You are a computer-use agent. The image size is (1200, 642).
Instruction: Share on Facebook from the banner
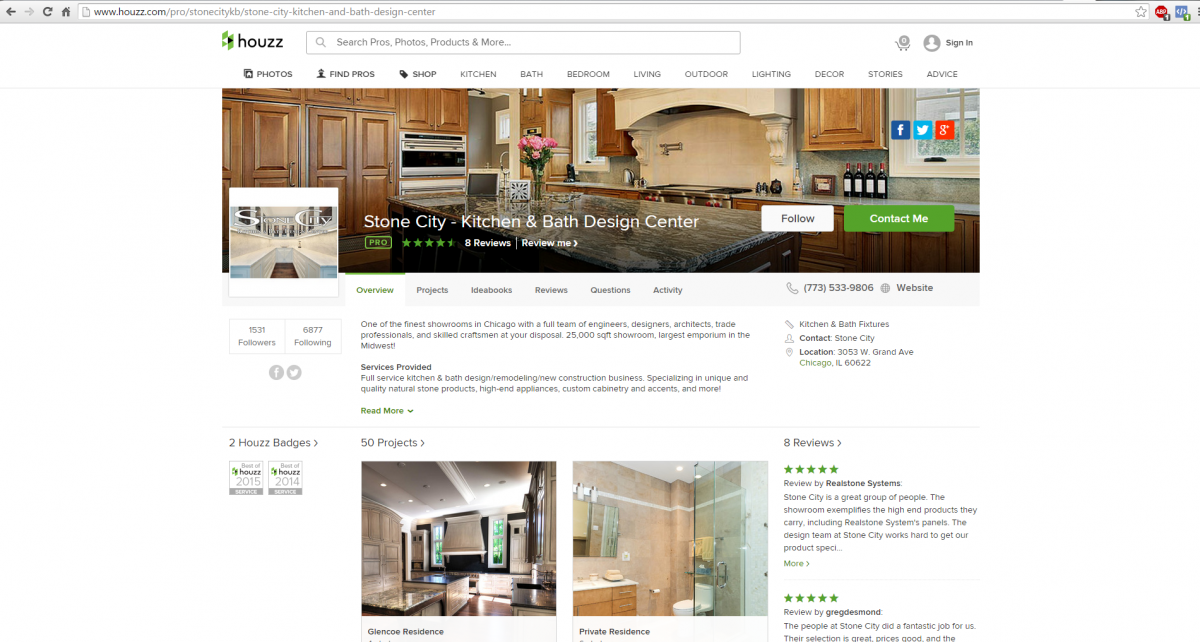point(901,130)
